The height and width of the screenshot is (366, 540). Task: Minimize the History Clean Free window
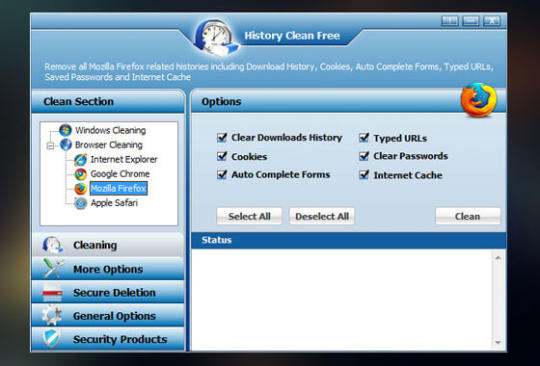(471, 21)
